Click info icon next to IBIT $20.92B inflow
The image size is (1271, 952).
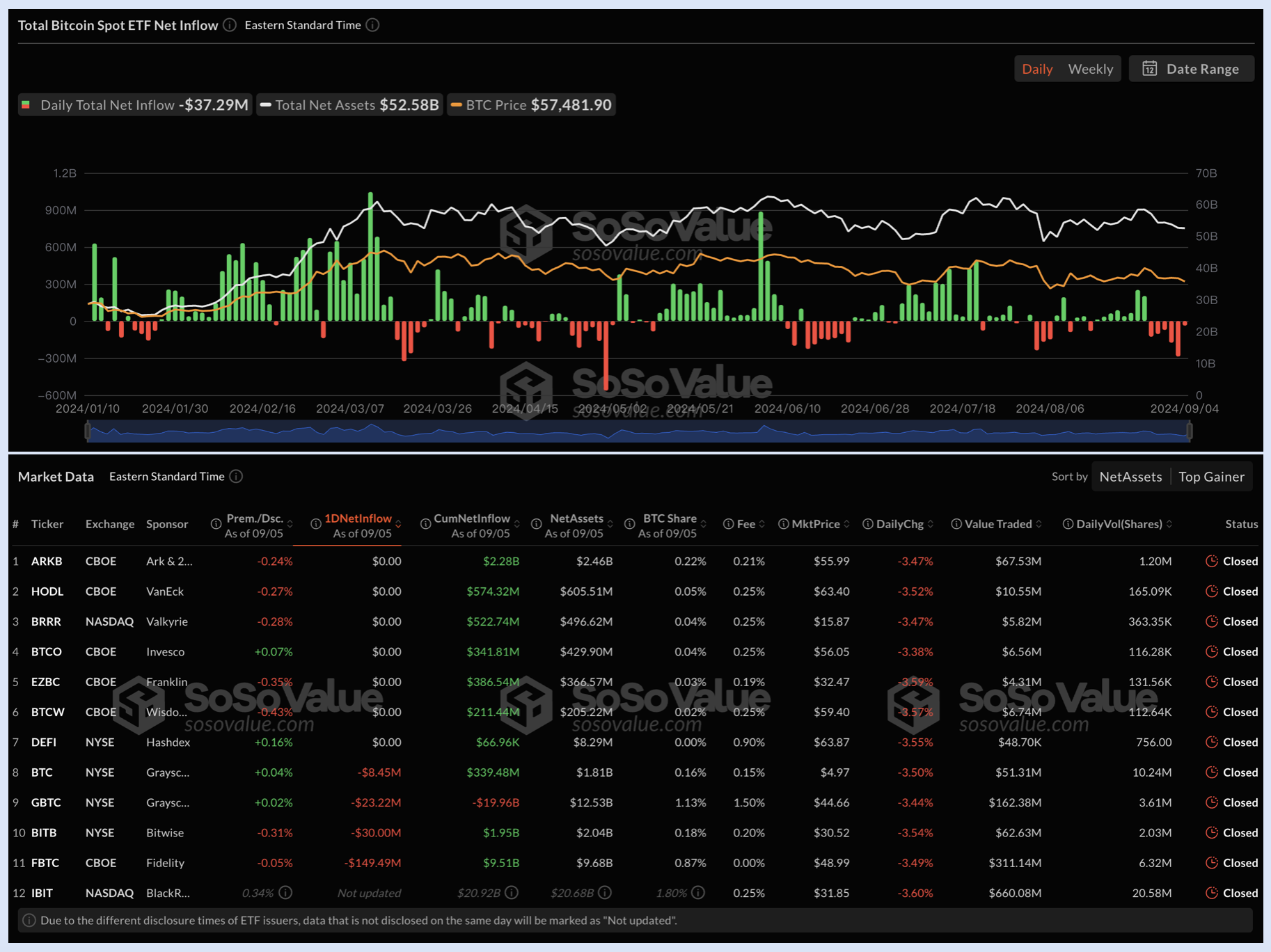(512, 892)
